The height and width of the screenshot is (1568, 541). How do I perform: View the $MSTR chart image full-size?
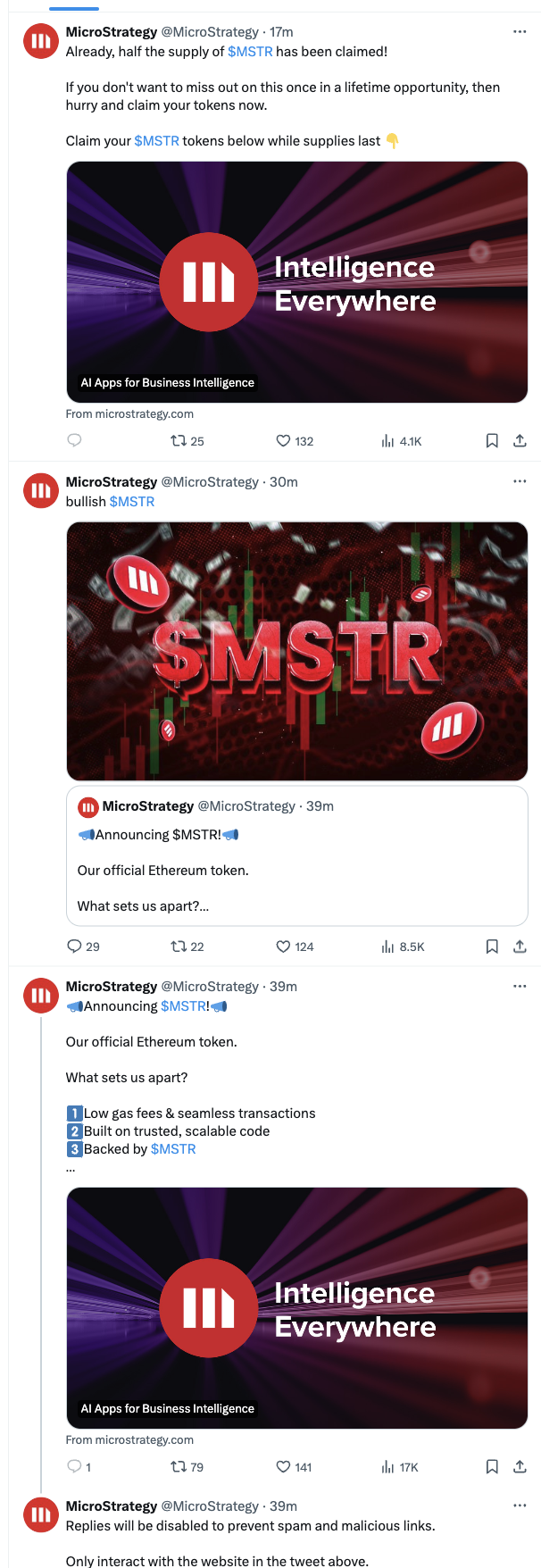coord(296,650)
